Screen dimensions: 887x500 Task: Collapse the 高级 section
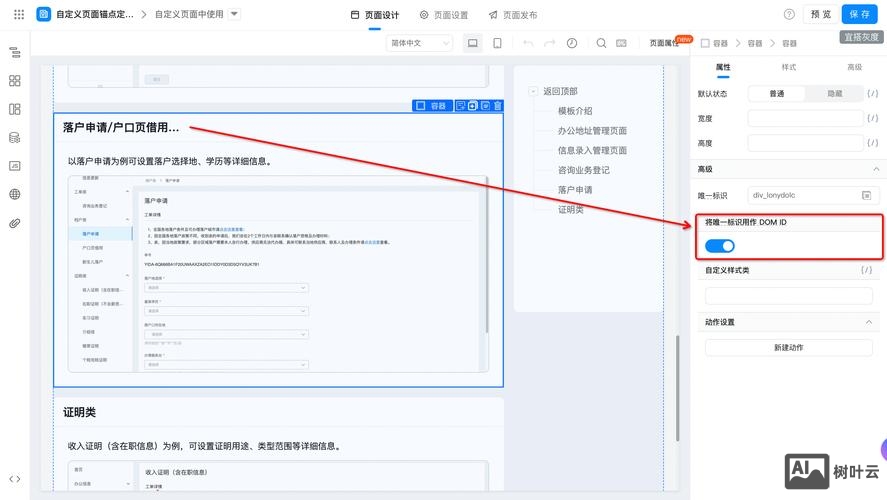pyautogui.click(x=876, y=169)
